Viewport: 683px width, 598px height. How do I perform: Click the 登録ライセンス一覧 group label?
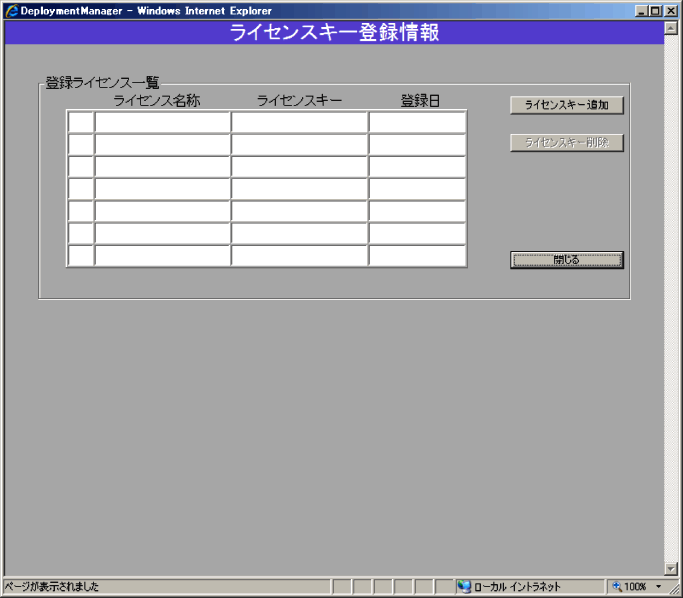[x=102, y=82]
